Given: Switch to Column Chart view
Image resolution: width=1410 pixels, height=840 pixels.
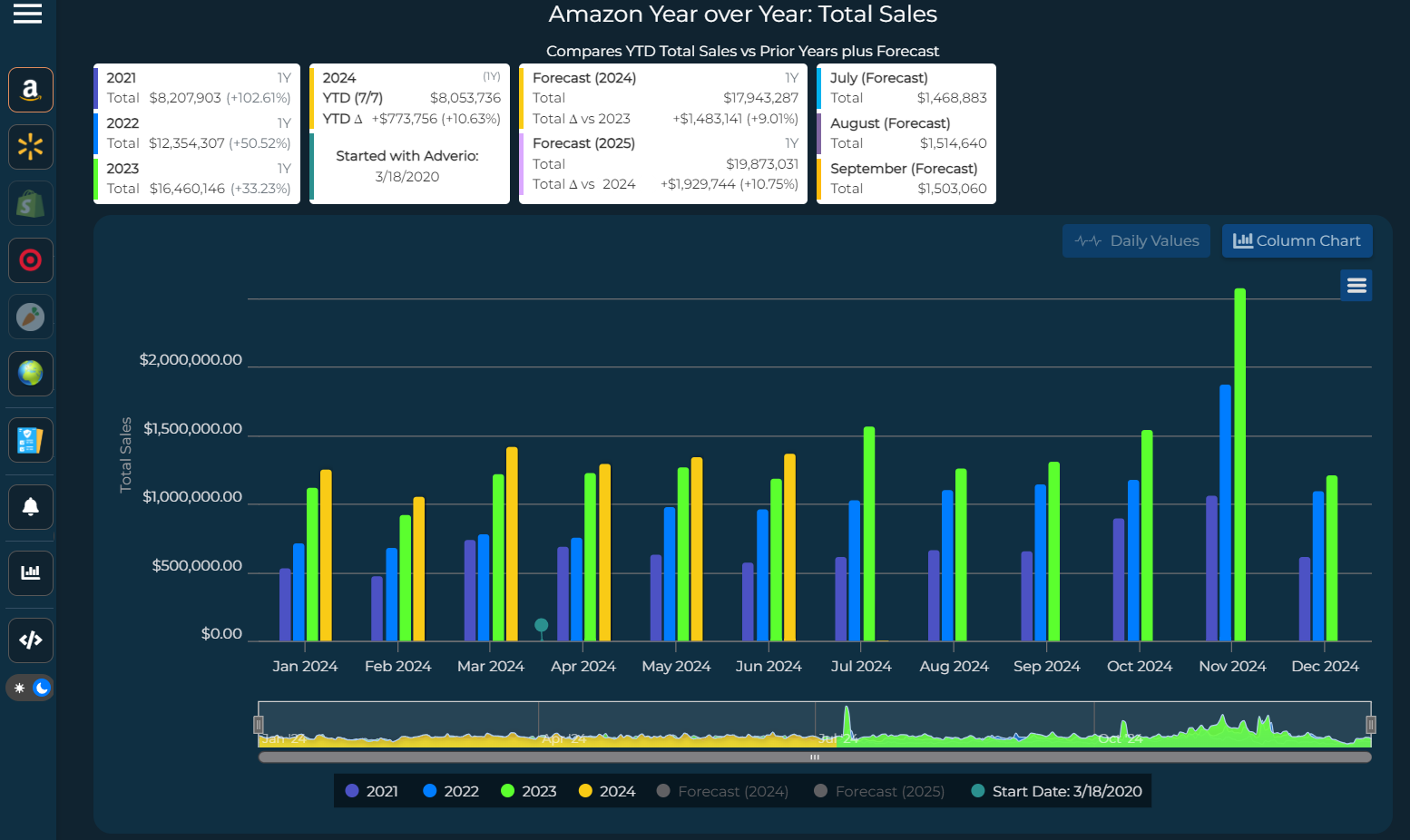Looking at the screenshot, I should pyautogui.click(x=1297, y=240).
